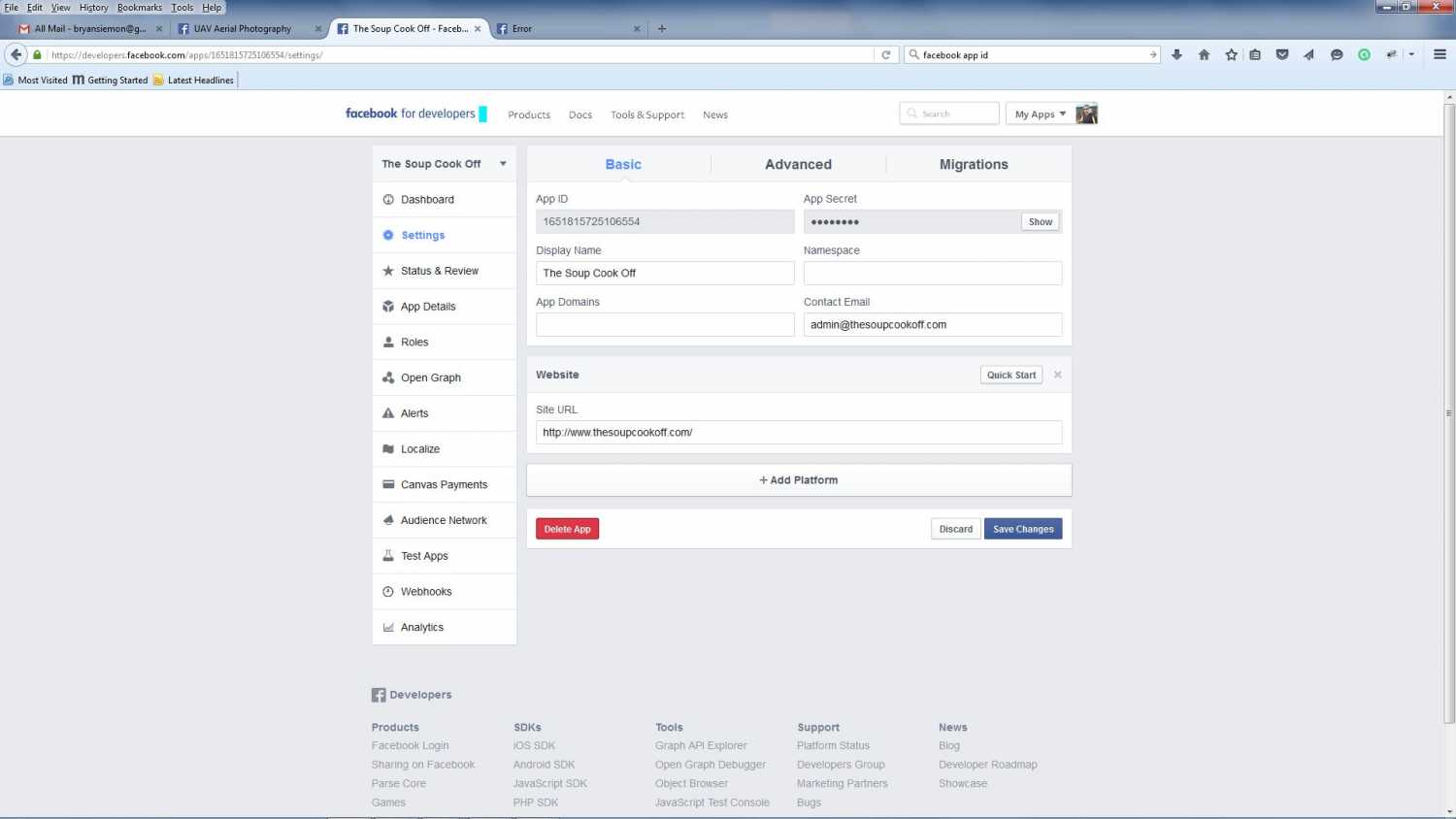Open Roles in the sidebar
1456x819 pixels.
point(445,342)
